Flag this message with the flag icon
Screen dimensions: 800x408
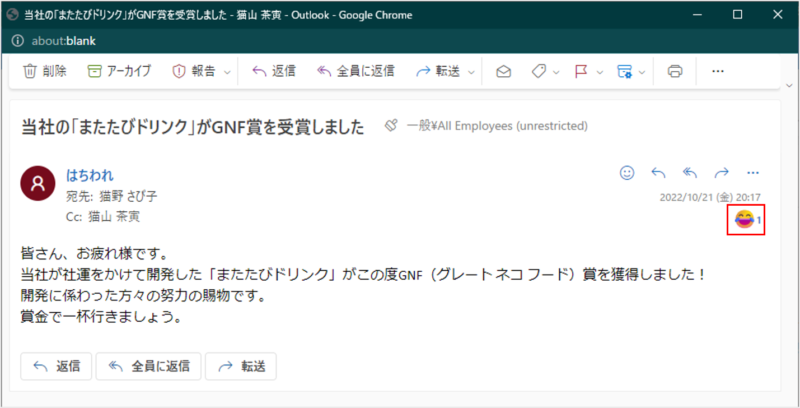(x=580, y=71)
